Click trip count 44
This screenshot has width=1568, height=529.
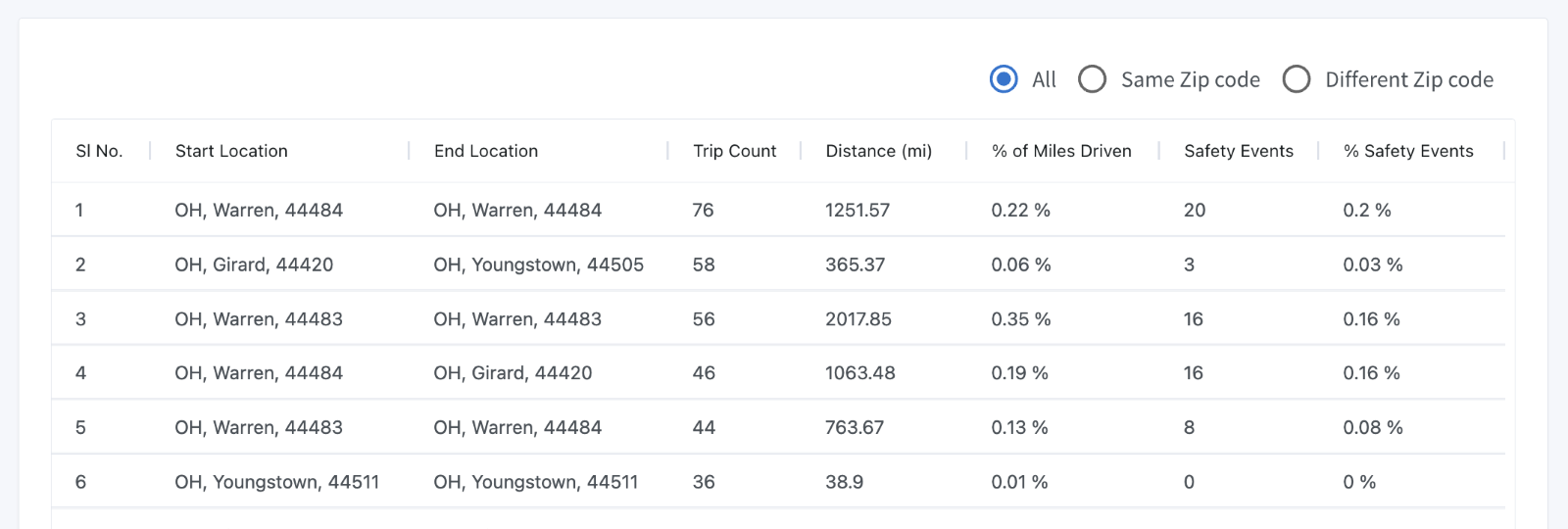(x=704, y=428)
